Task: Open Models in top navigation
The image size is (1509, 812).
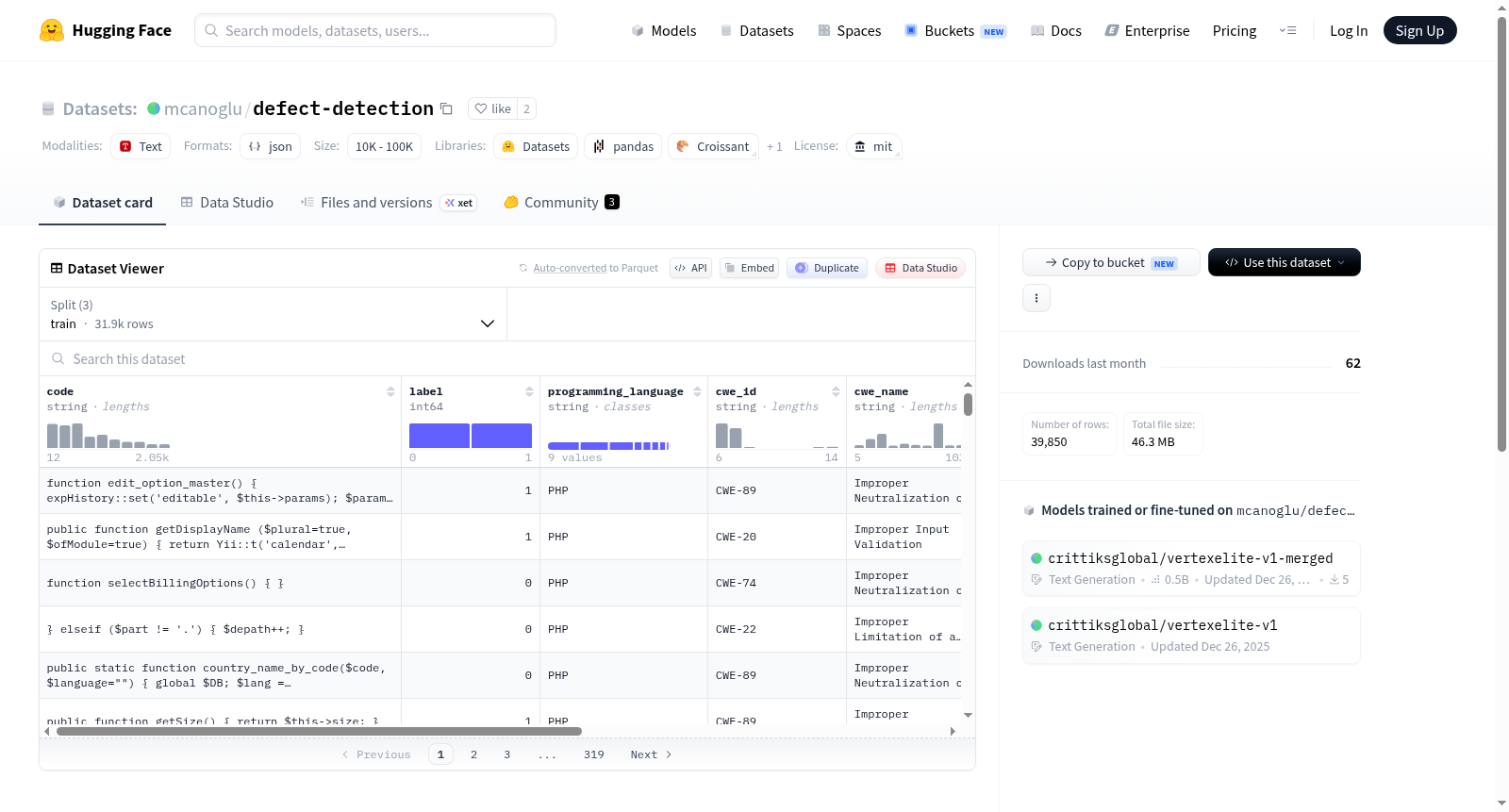Action: (663, 30)
